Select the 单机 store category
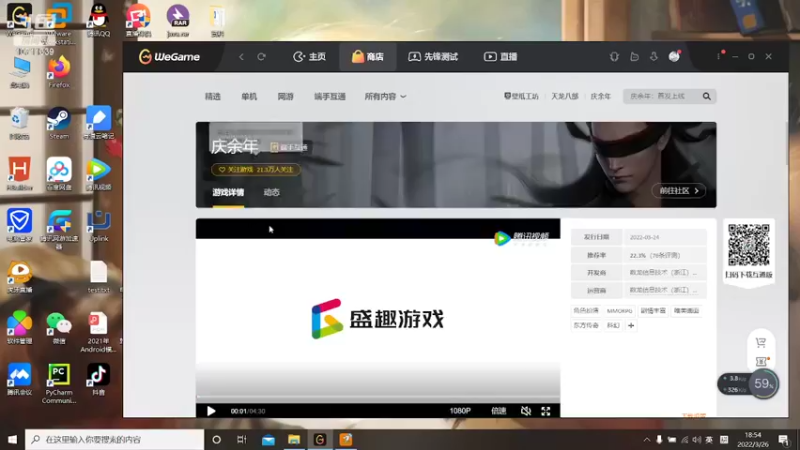 [x=249, y=96]
